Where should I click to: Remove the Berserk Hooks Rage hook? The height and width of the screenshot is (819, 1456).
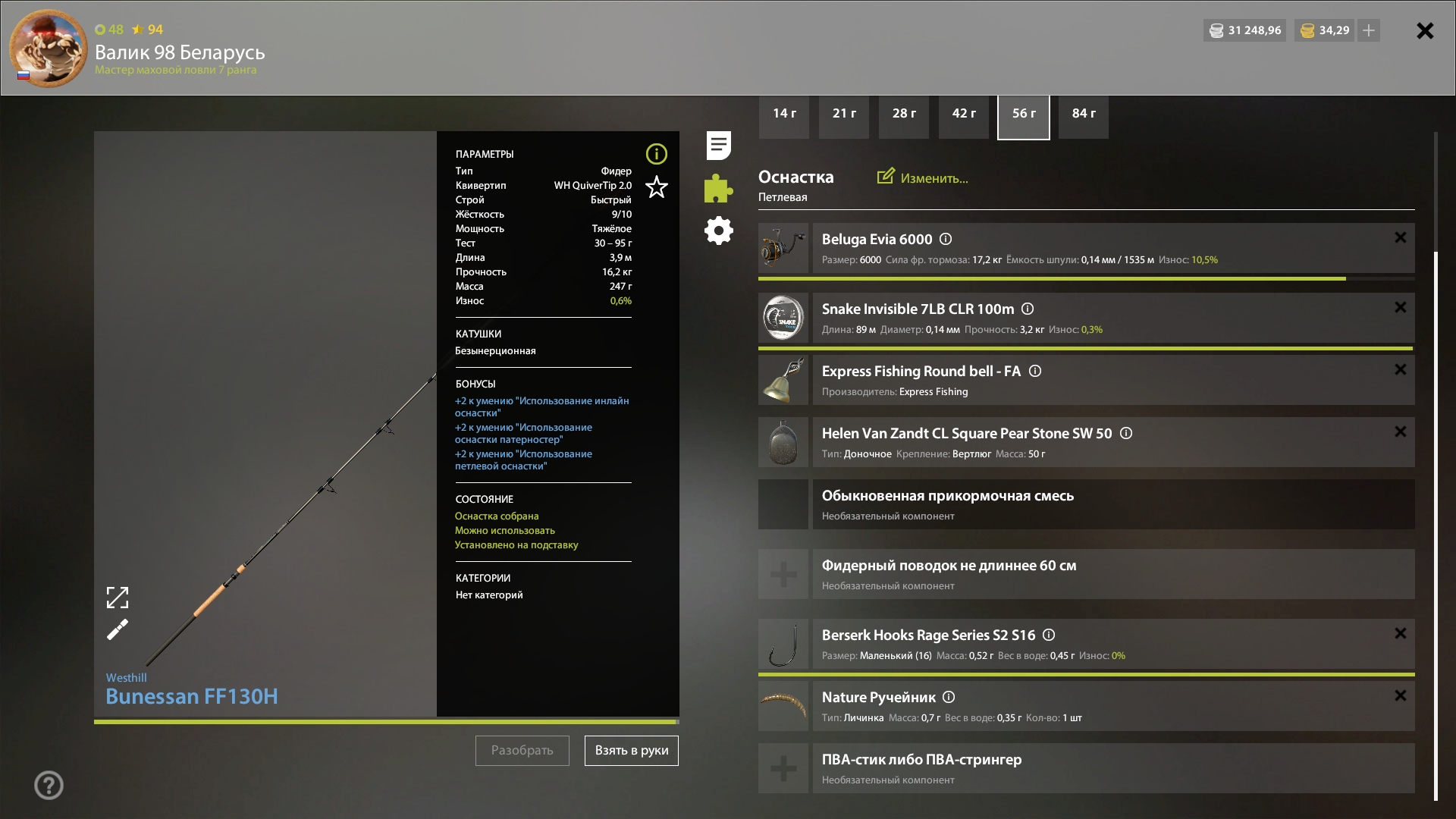(x=1400, y=634)
